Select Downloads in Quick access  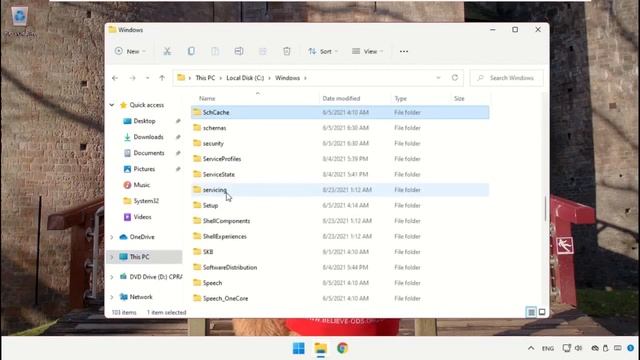148,137
